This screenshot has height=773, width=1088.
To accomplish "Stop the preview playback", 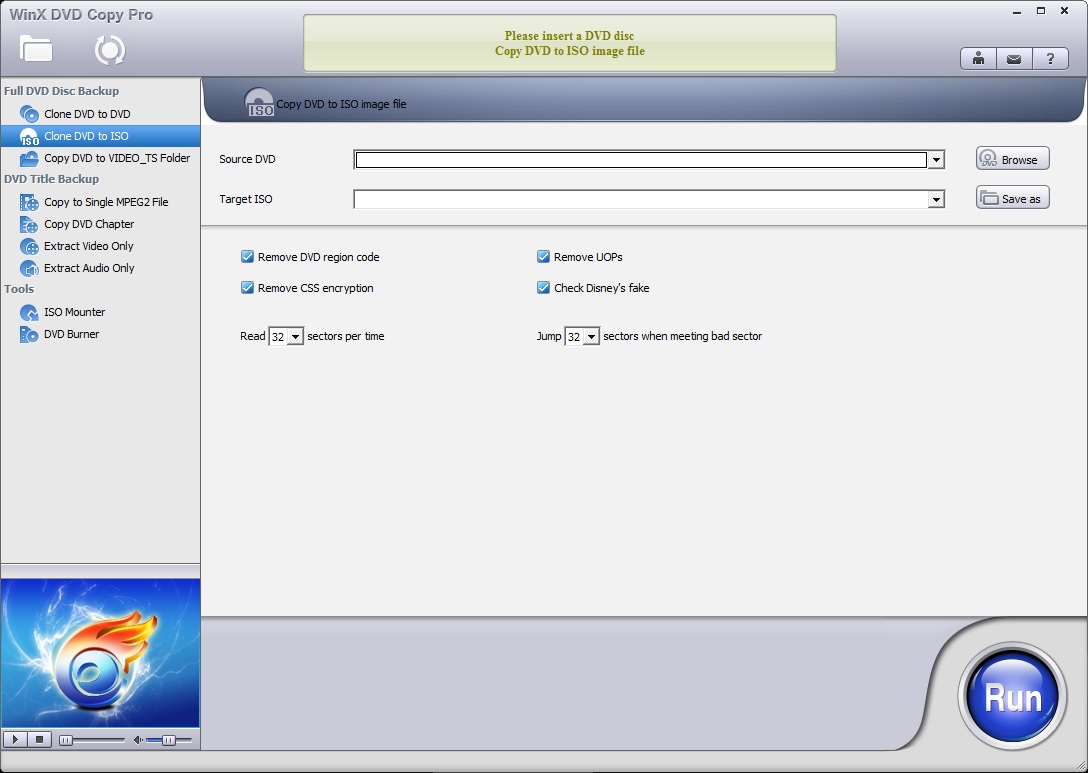I will coord(40,740).
